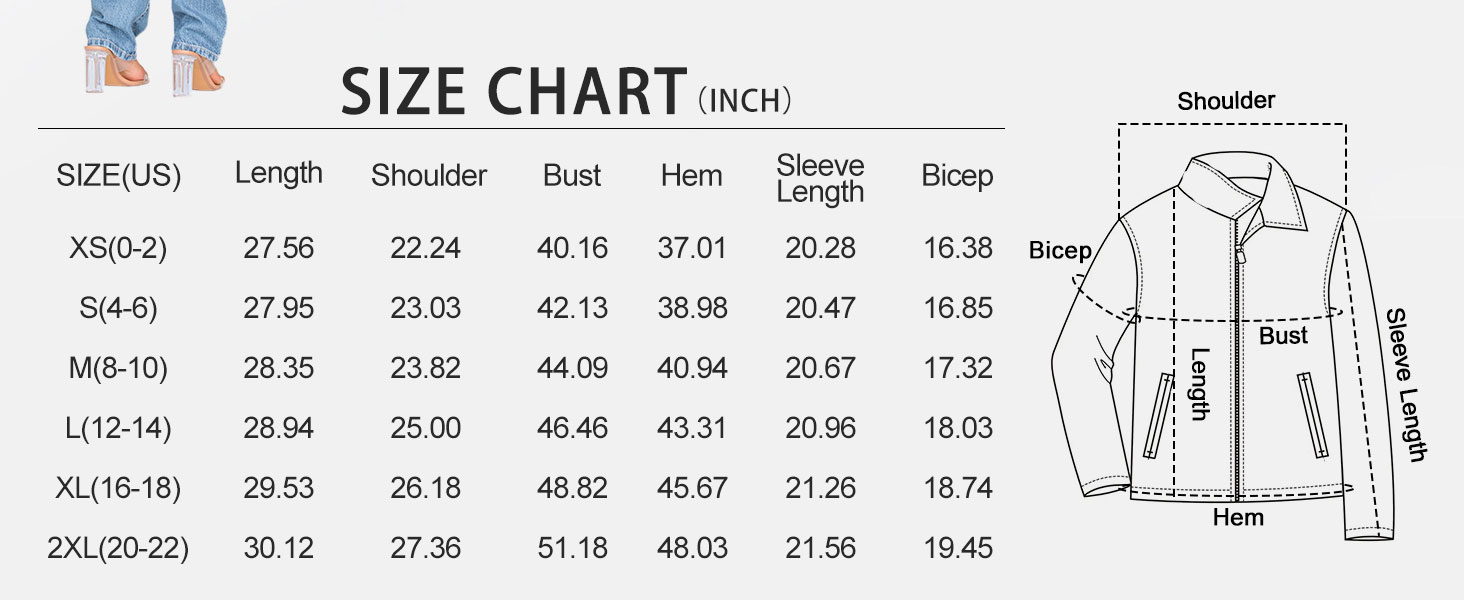The image size is (1464, 600).
Task: Click the Hem label below the jacket
Action: (1238, 518)
